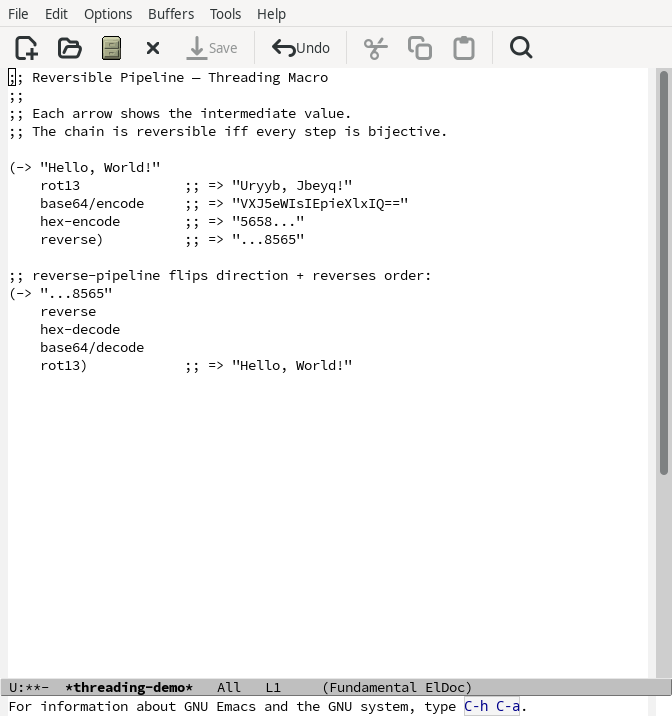Click base64/decode in reverse pipeline

pos(92,347)
